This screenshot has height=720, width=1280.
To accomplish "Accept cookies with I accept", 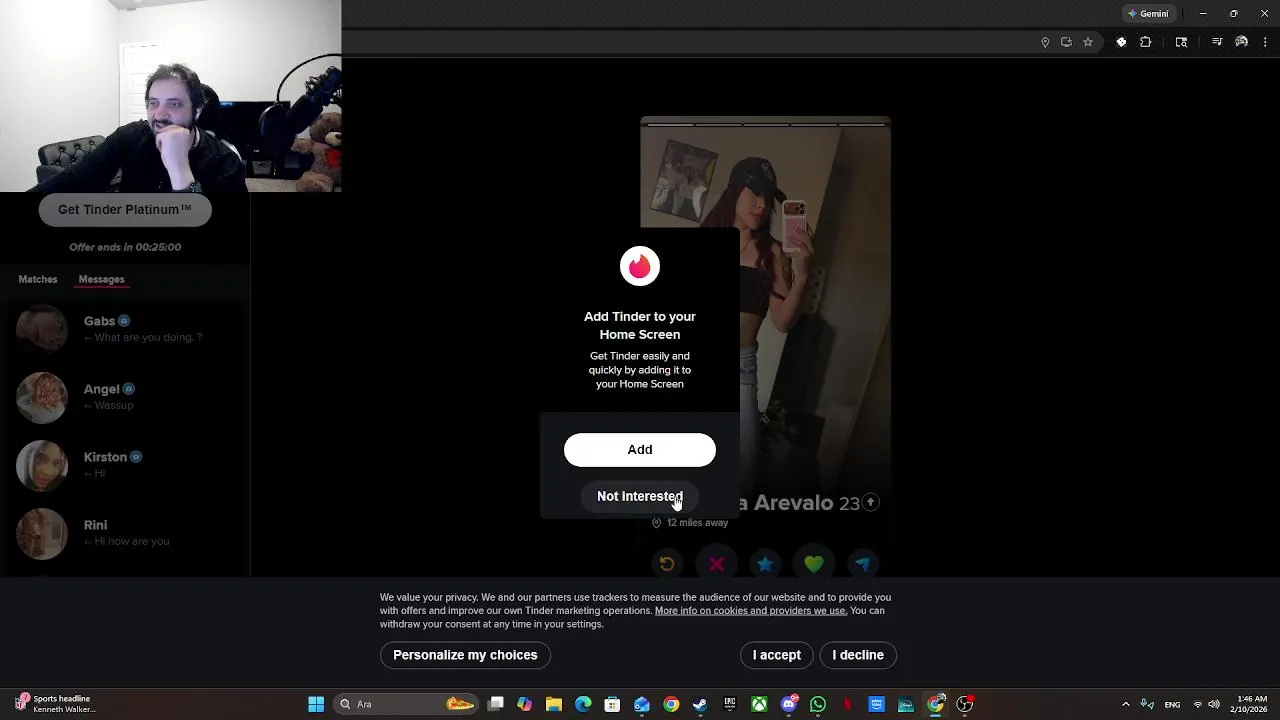I will coord(777,655).
